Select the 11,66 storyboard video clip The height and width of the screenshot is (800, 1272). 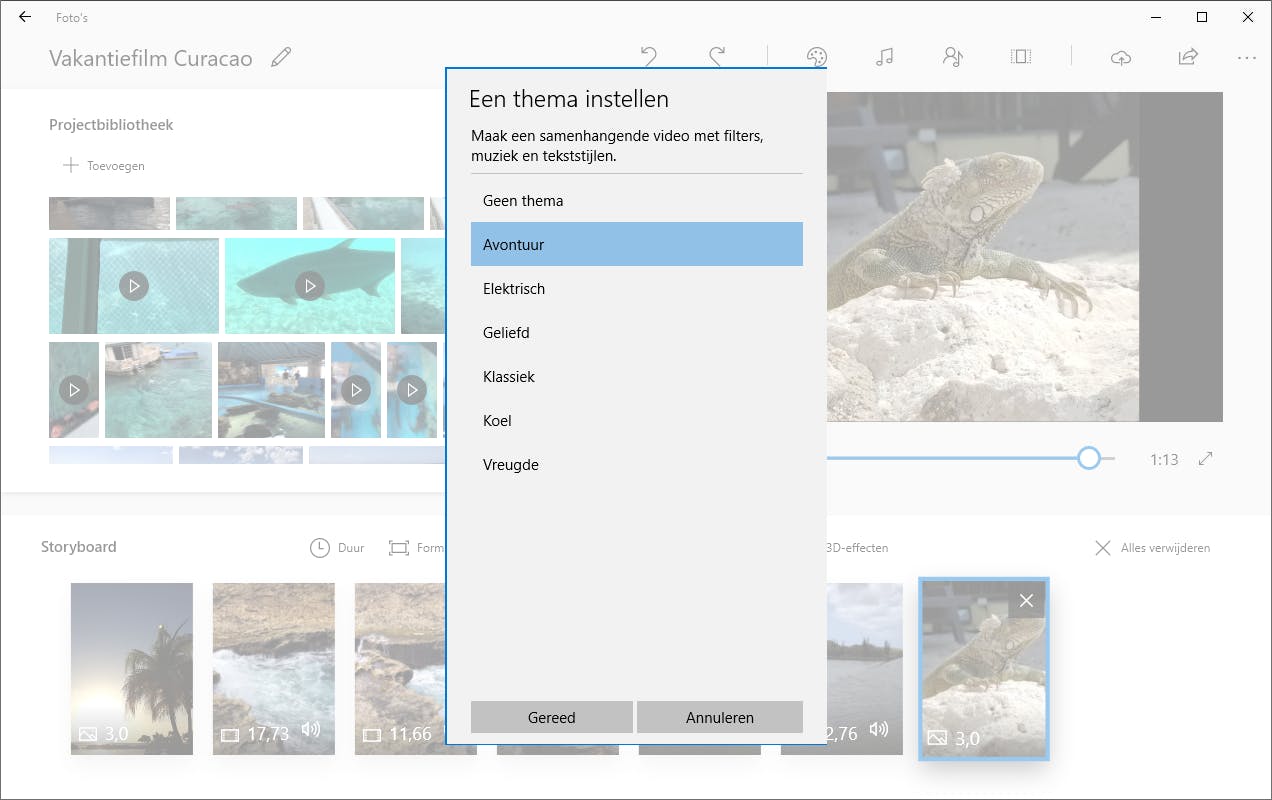(400, 668)
